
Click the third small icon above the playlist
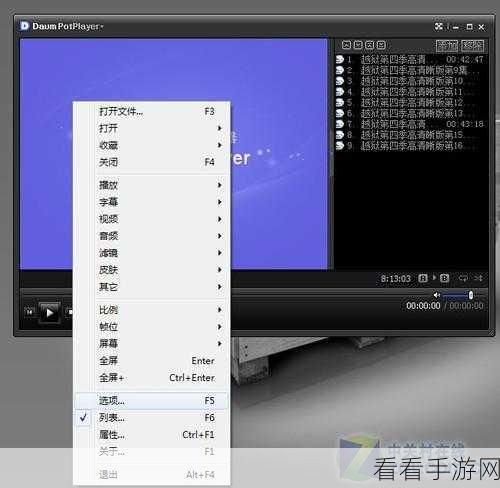tap(370, 45)
